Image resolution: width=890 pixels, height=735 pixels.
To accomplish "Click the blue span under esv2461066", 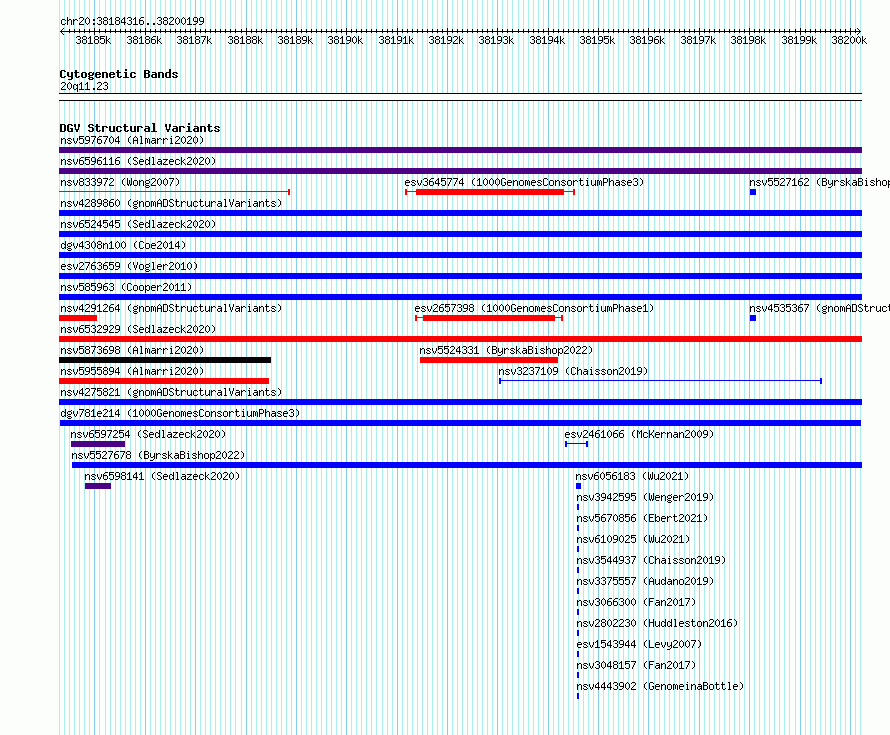I will pyautogui.click(x=576, y=444).
